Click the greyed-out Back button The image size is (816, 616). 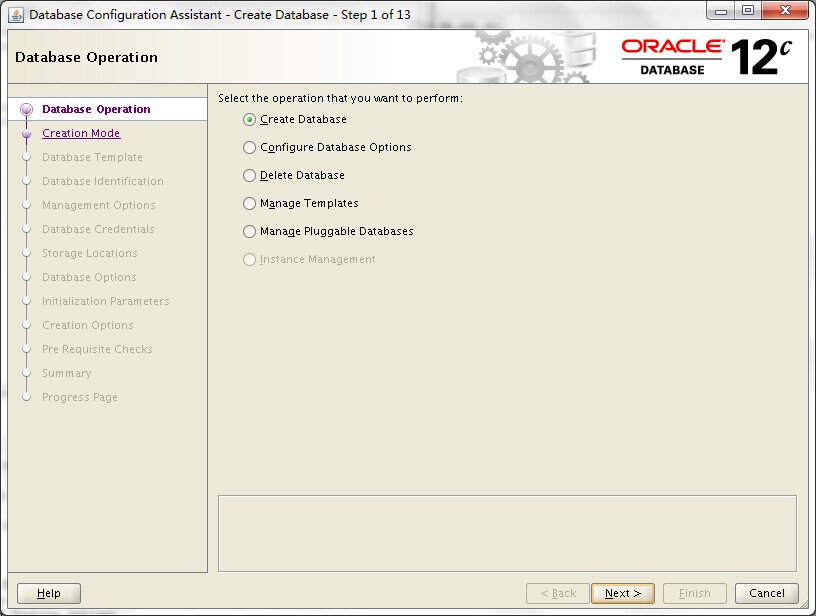coord(558,593)
